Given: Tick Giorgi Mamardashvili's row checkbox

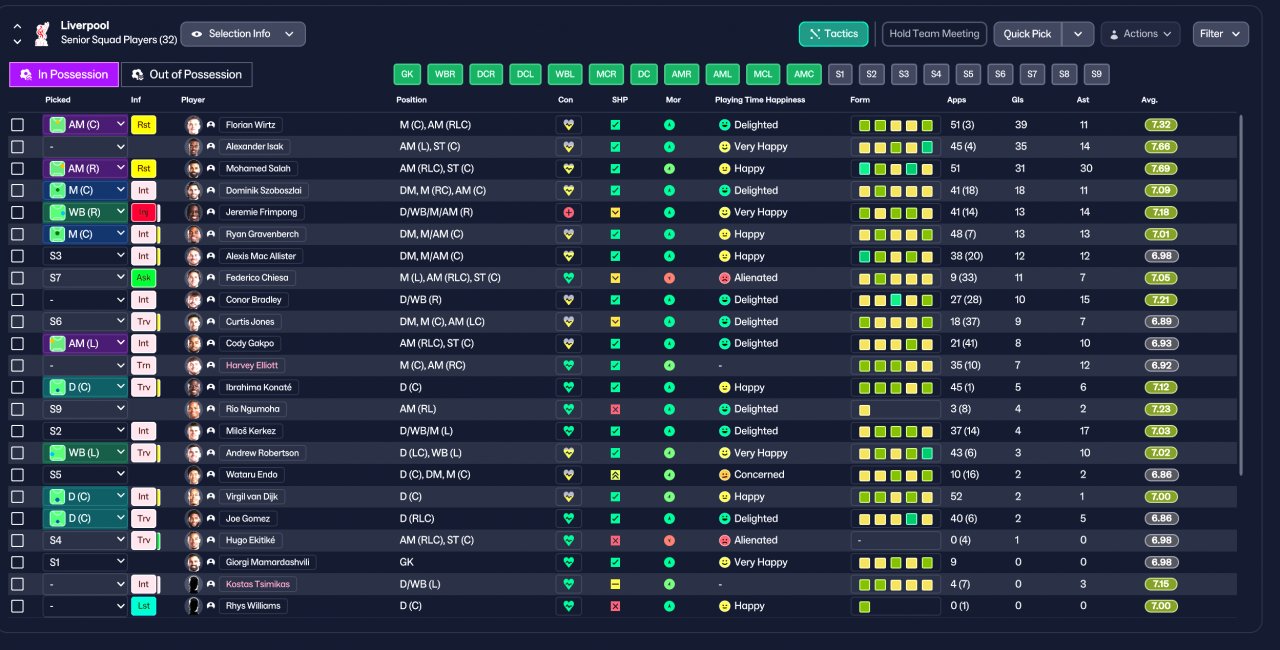Looking at the screenshot, I should (17, 562).
